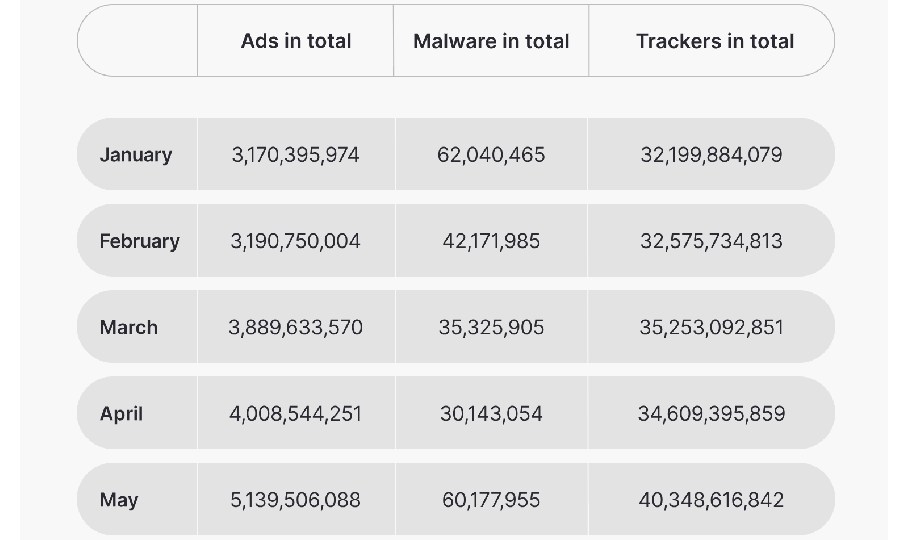Viewport: 900px width, 540px height.
Task: Click February trackers value 32,575,734,813
Action: point(711,241)
